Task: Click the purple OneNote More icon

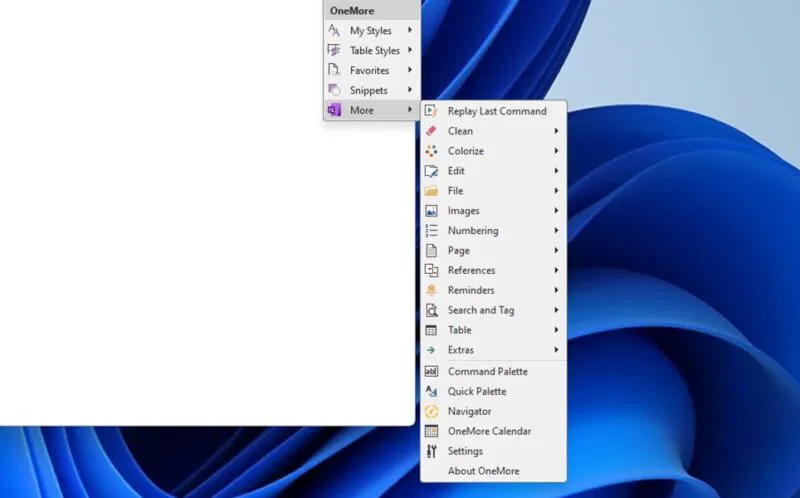Action: pos(334,110)
